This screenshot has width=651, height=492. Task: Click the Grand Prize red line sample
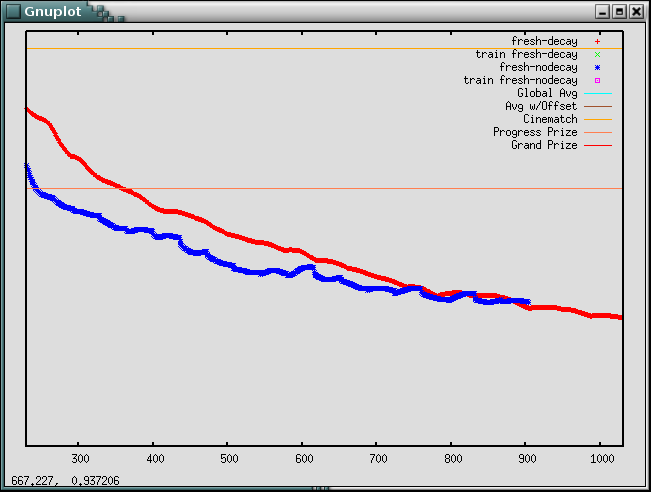[x=597, y=145]
